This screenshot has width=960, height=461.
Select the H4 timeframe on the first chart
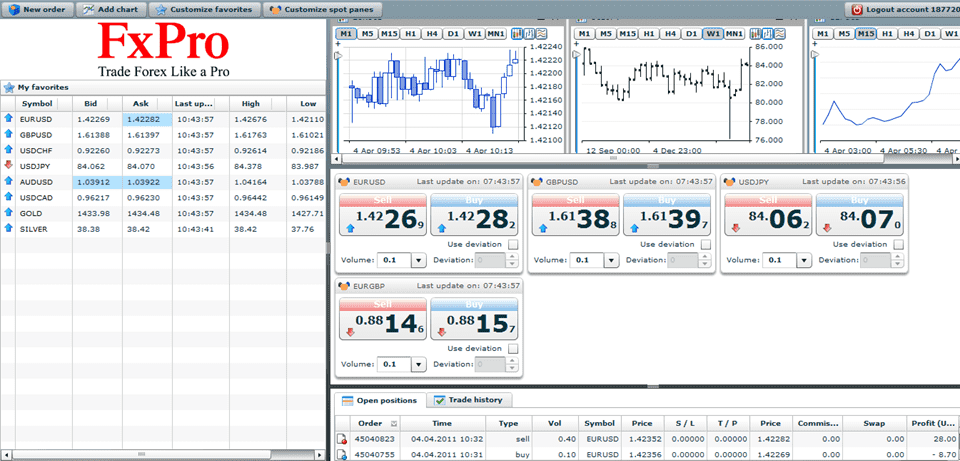[432, 34]
